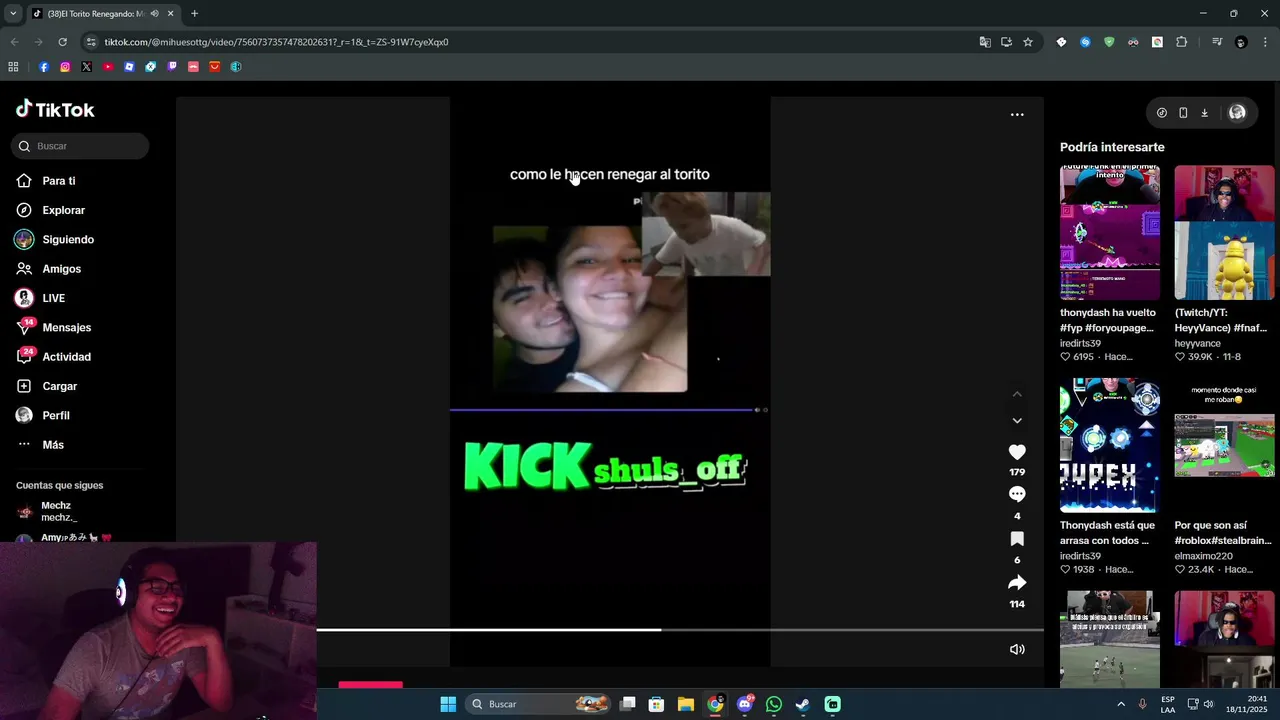Screen dimensions: 1280x720
Task: Open Perfil in the sidebar
Action: coord(56,415)
